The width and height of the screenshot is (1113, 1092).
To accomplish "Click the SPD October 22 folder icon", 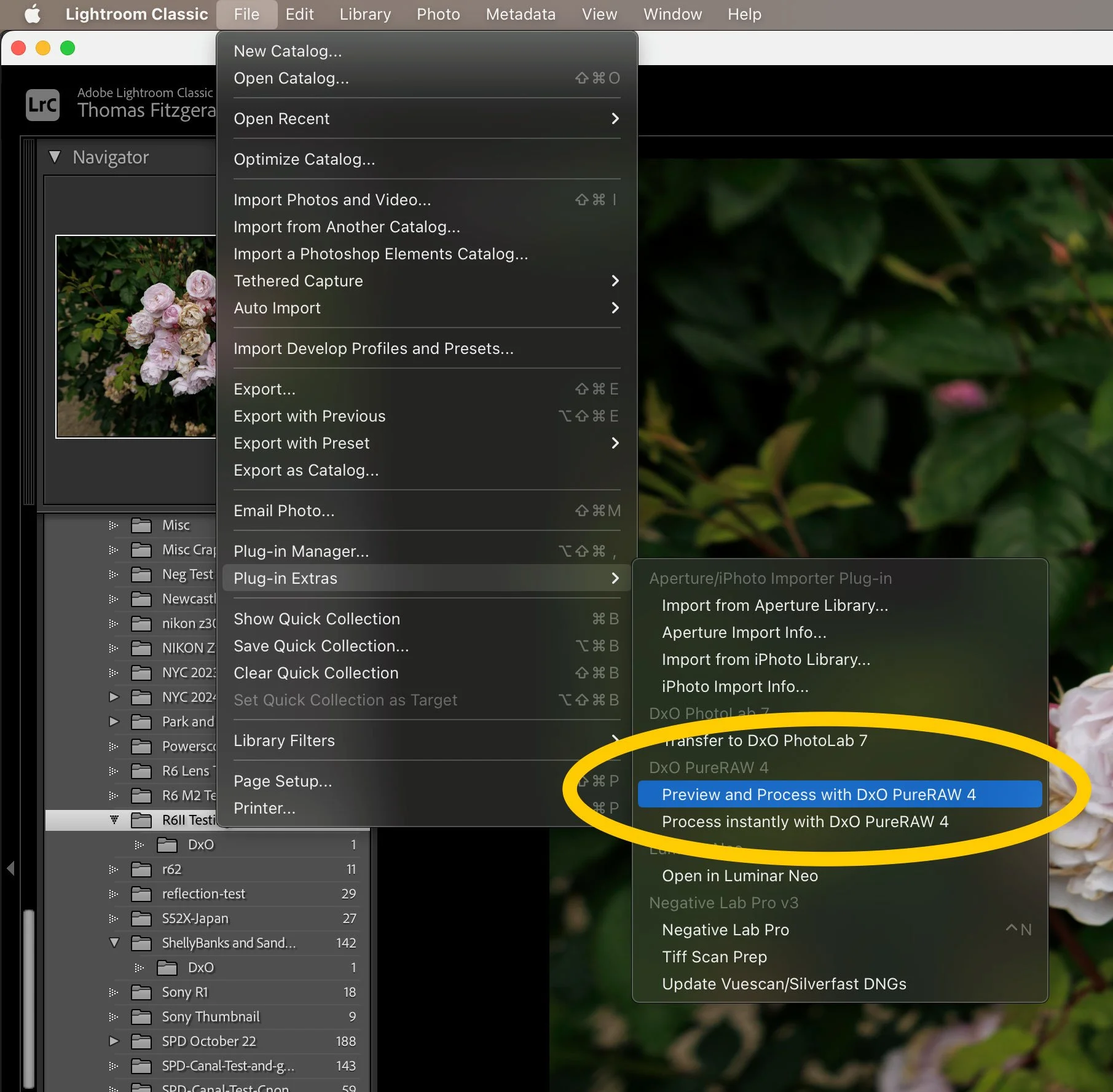I will [141, 1042].
